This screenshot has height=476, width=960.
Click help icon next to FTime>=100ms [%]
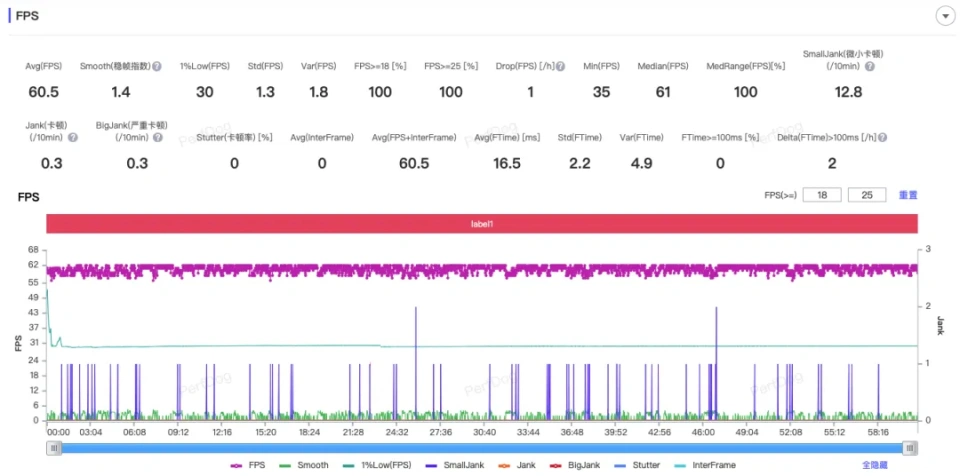[767, 137]
